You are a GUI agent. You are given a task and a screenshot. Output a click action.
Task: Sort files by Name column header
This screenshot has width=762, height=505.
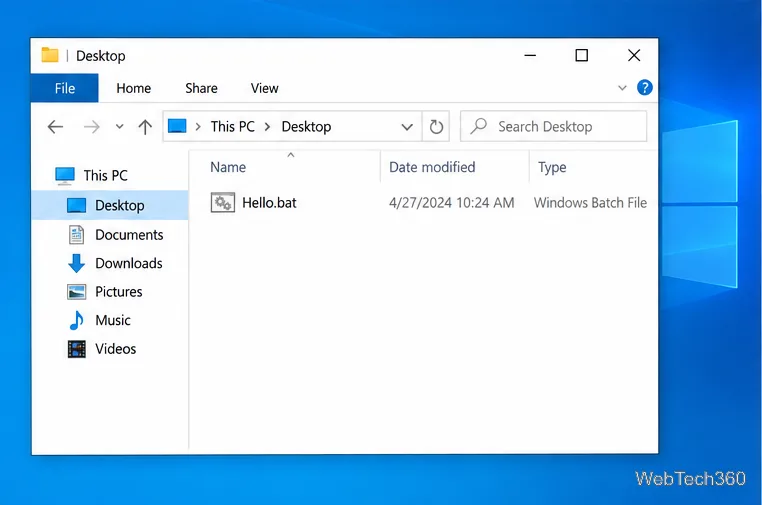pyautogui.click(x=228, y=167)
